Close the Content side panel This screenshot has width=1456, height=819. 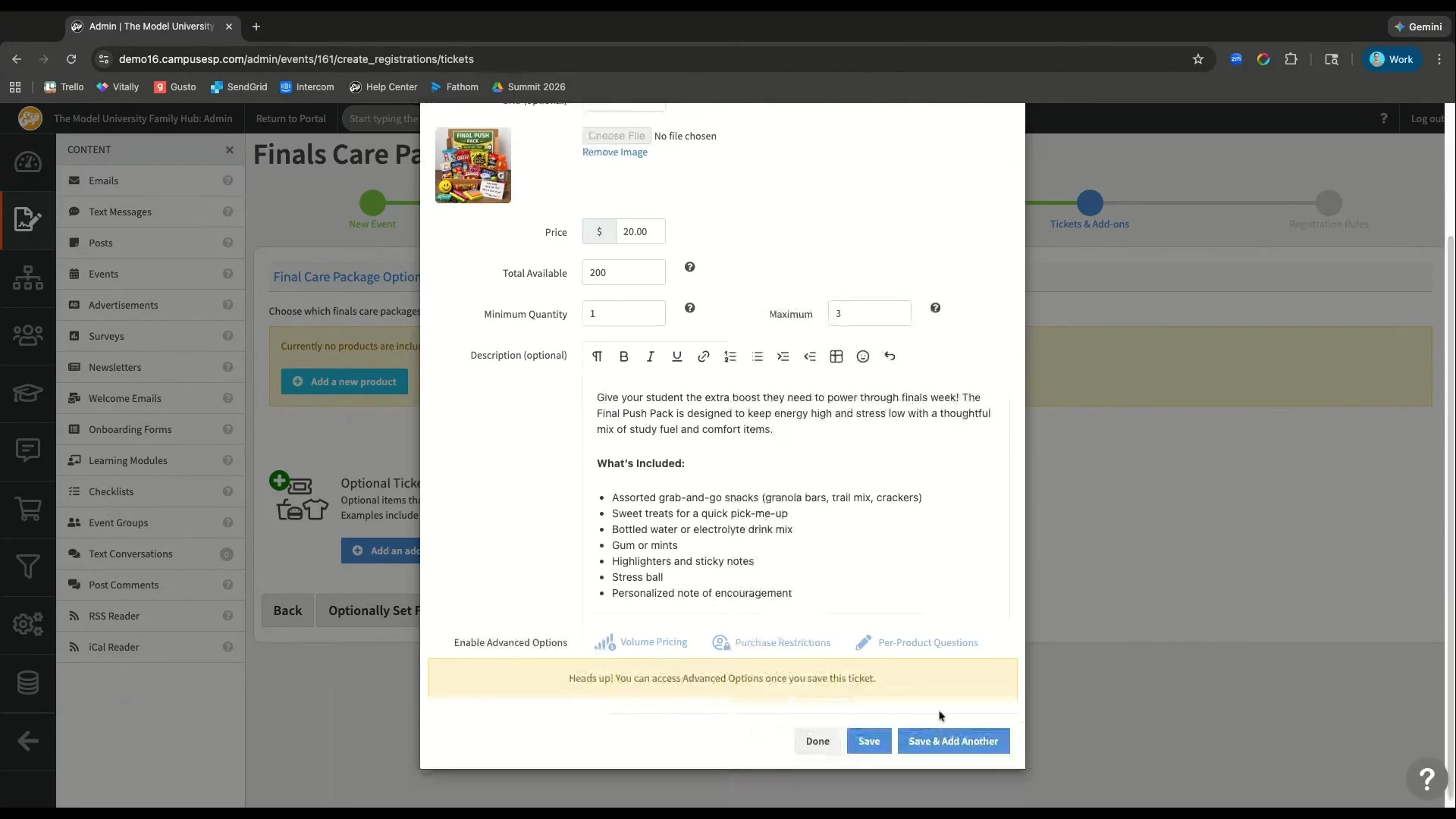pos(229,150)
